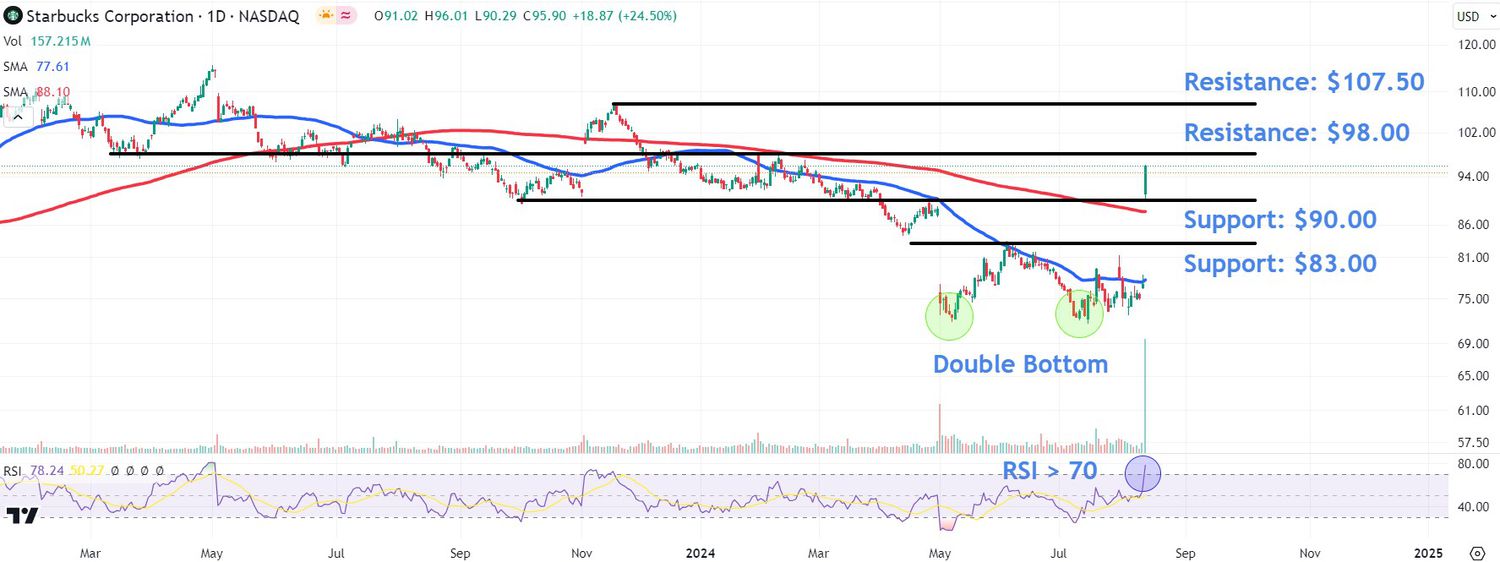Screen dimensions: 1500x562
Task: Select the Double Bottom text label
Action: 1020,364
